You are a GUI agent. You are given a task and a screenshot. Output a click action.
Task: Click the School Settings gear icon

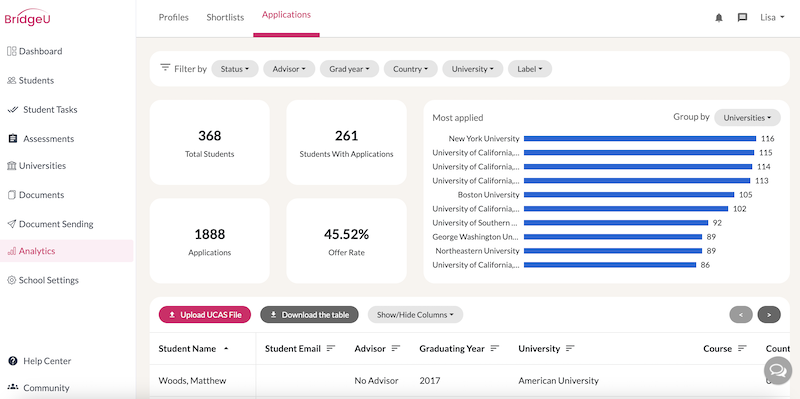[11, 280]
